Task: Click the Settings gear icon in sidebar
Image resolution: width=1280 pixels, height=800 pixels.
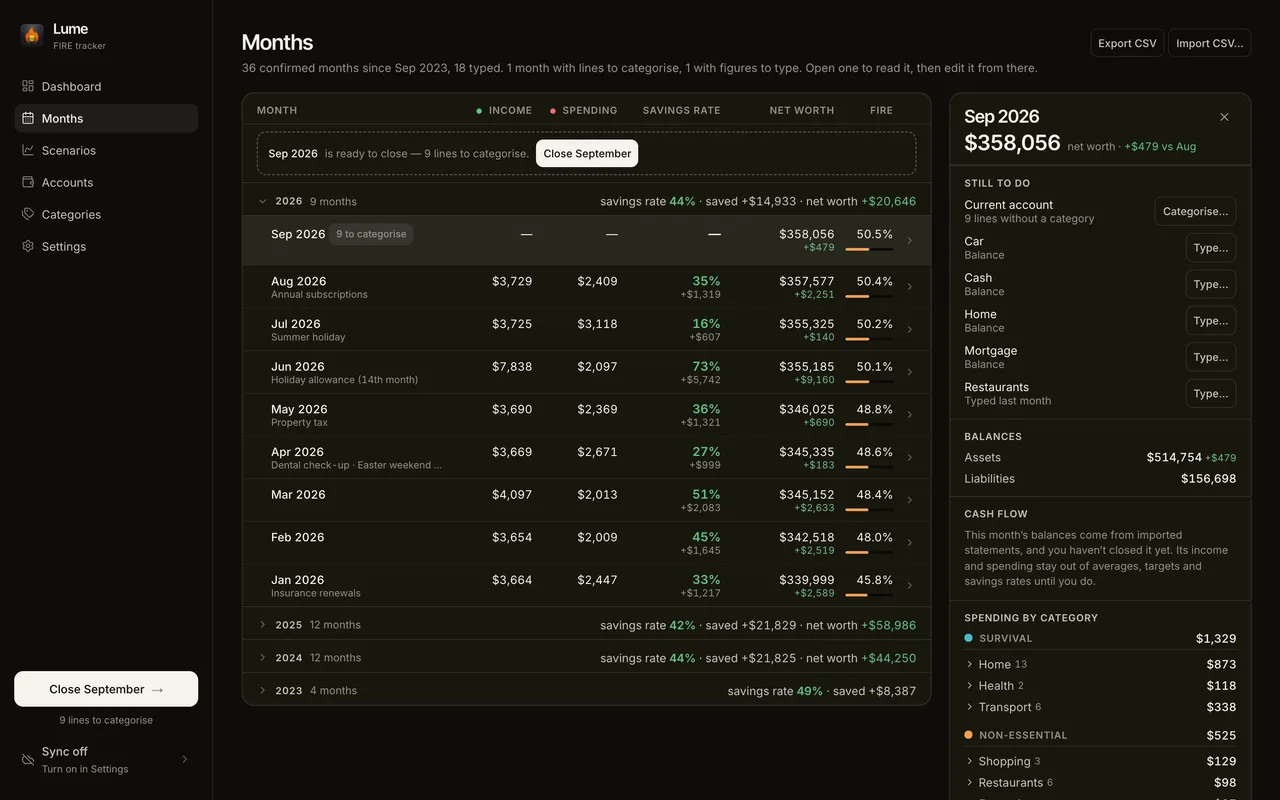Action: point(28,246)
